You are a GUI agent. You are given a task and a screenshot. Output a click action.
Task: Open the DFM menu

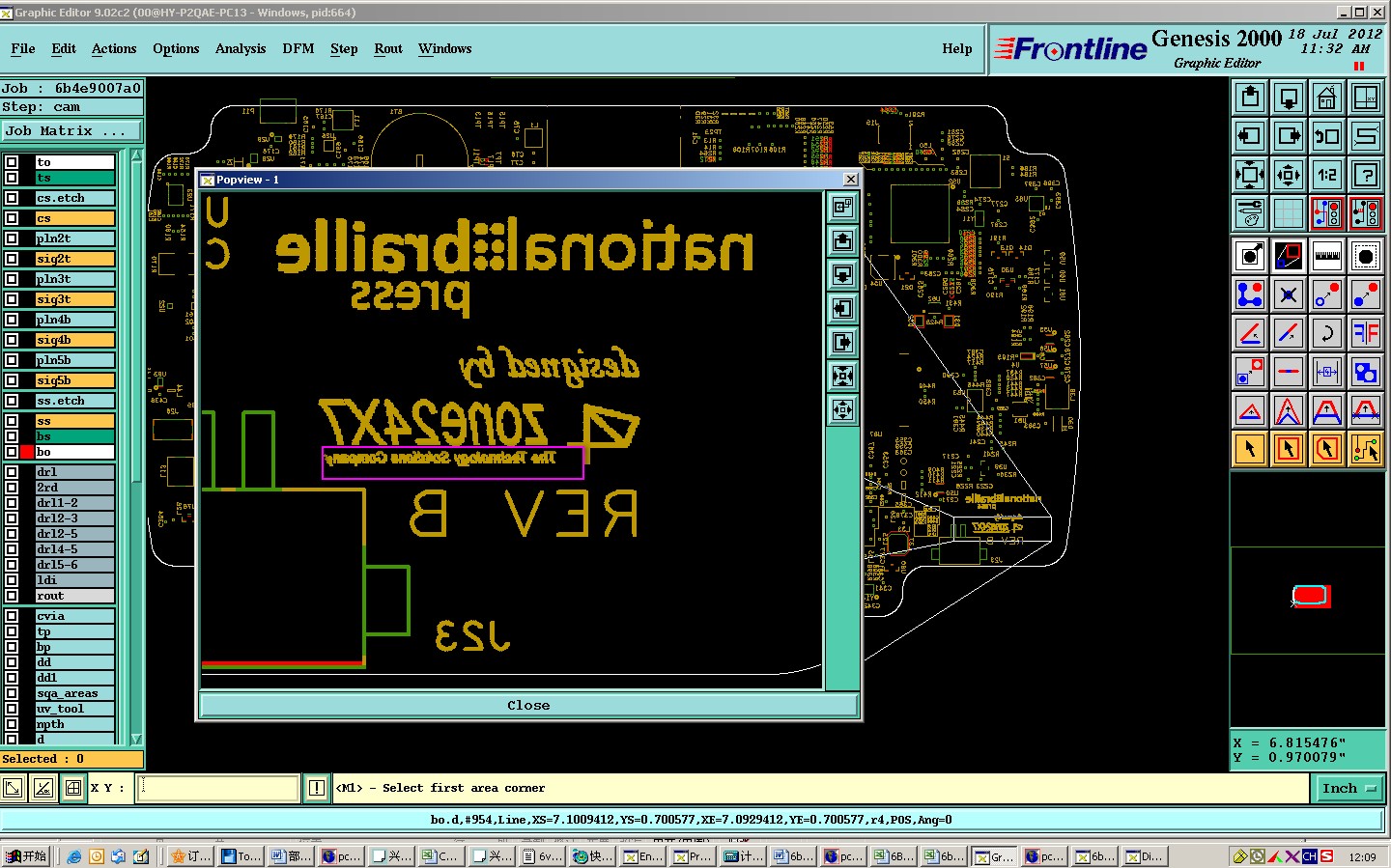(x=298, y=49)
